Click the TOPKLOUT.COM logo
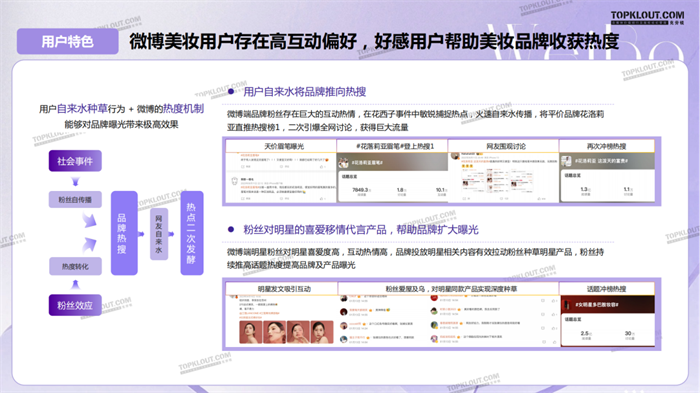The width and height of the screenshot is (700, 393). coord(647,17)
